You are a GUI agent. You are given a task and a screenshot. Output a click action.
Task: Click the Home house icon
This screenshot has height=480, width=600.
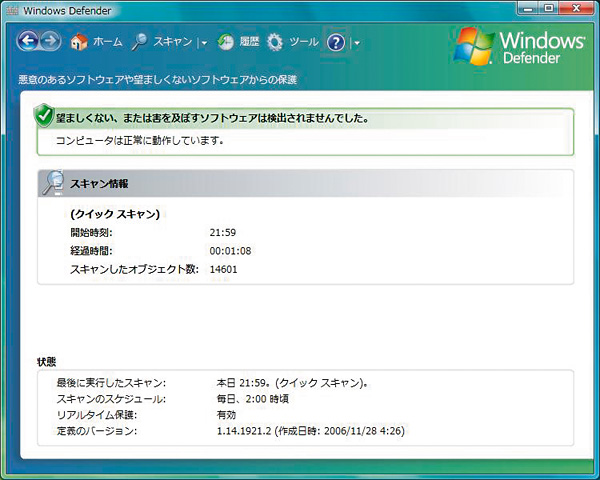[79, 42]
